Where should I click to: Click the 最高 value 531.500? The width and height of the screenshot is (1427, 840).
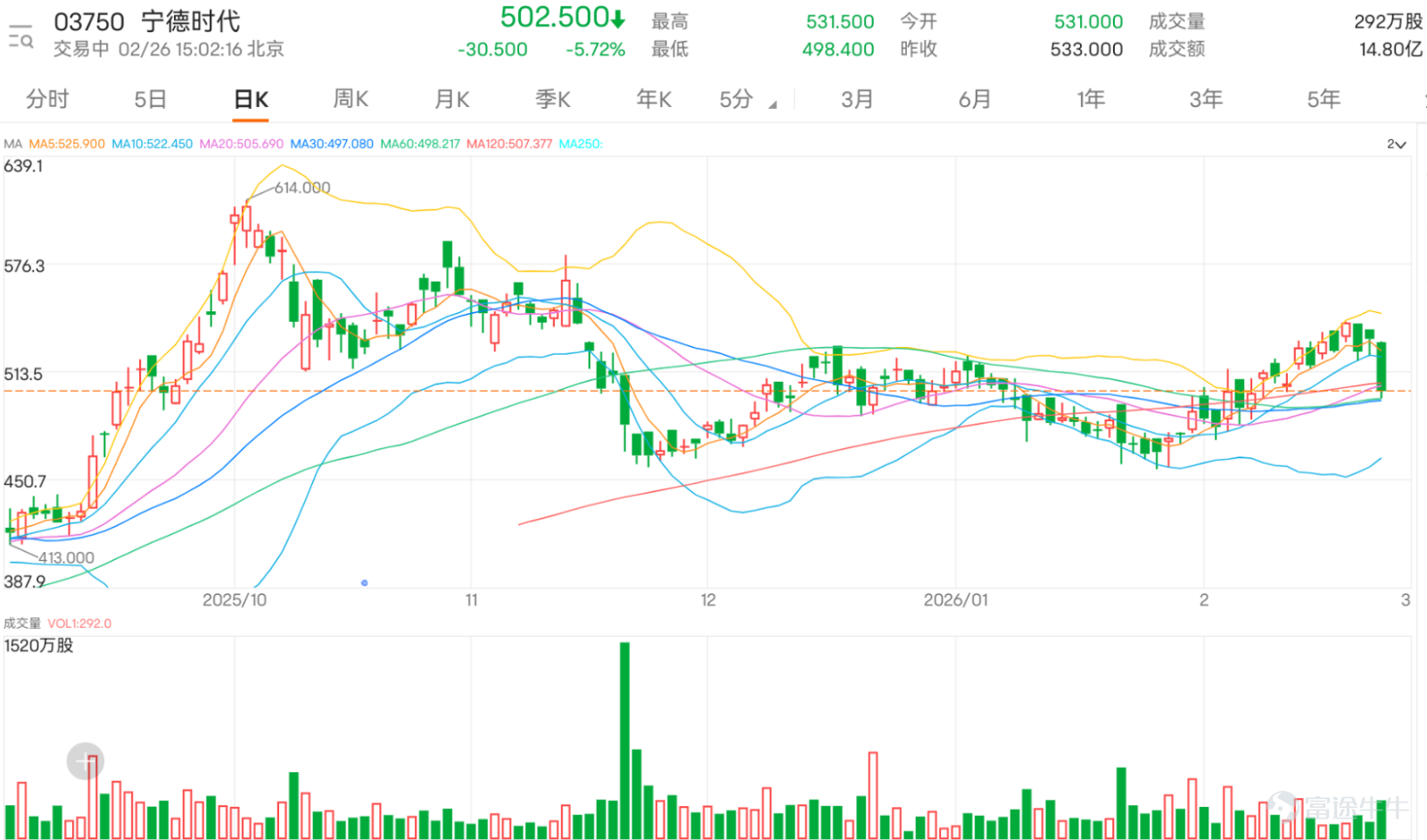[840, 21]
